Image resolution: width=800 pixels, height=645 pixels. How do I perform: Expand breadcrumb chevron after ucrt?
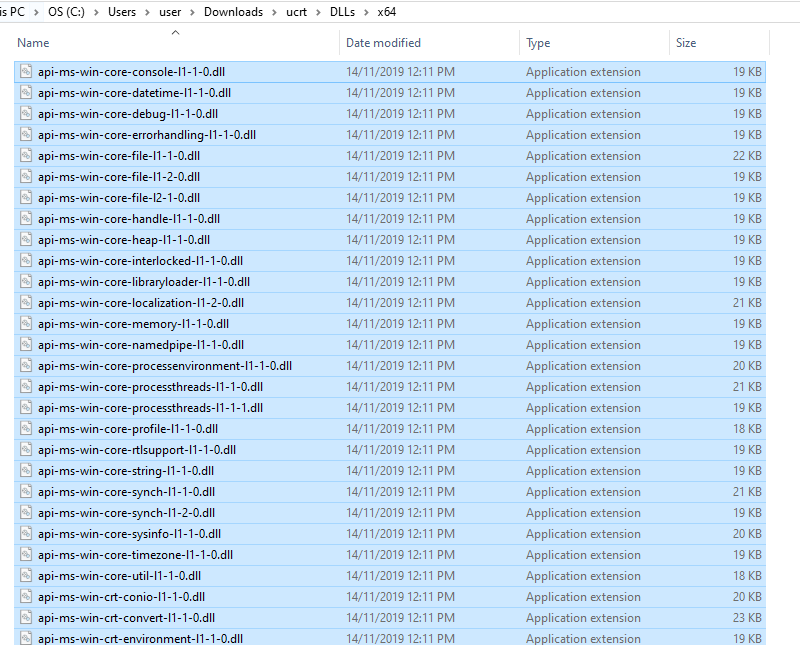318,12
